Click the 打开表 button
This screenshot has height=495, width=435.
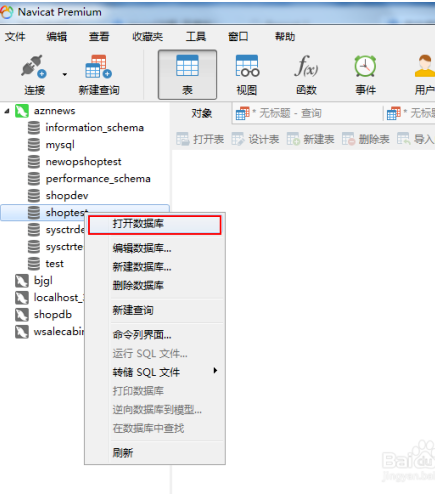[x=200, y=139]
